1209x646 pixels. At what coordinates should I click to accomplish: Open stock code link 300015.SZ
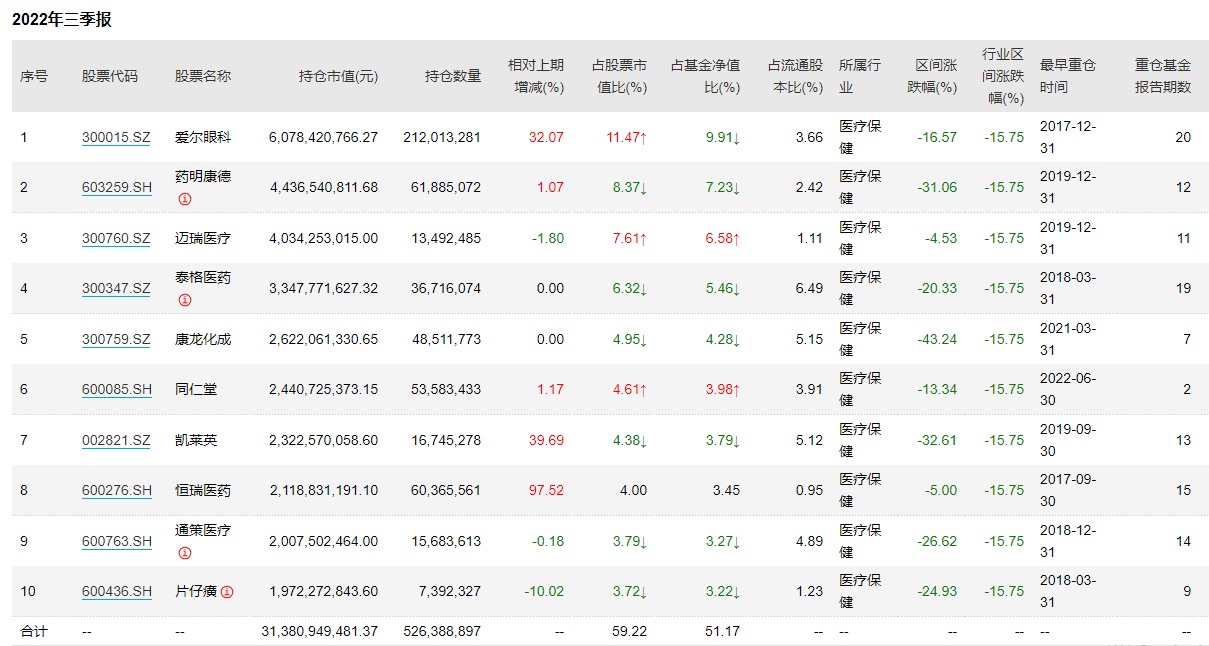[116, 137]
